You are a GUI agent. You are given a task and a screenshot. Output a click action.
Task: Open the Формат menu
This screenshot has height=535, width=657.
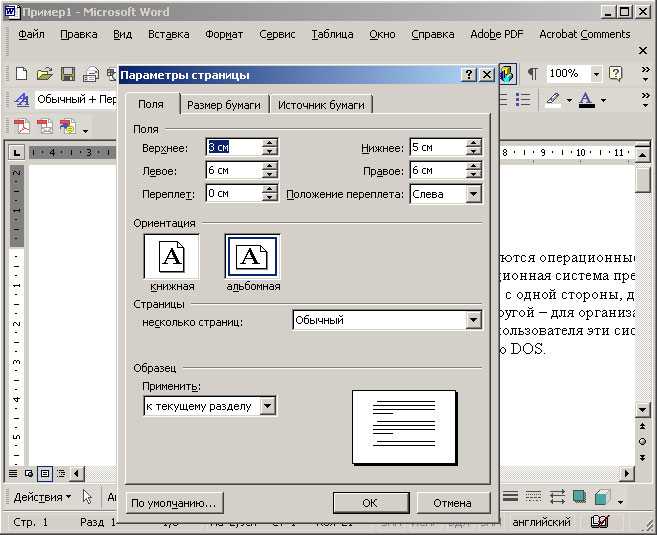tap(224, 34)
